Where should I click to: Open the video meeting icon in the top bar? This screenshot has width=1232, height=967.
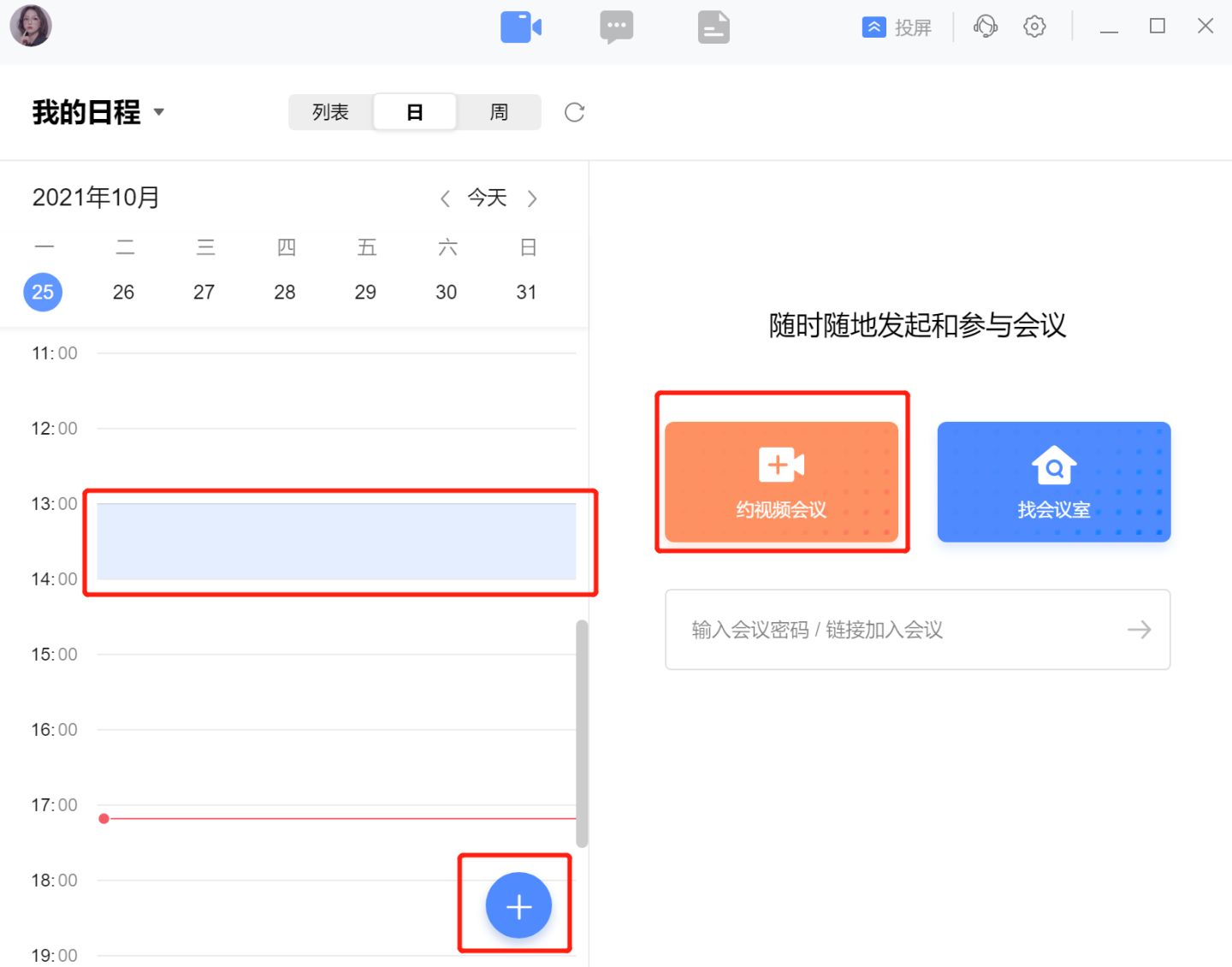pos(521,27)
